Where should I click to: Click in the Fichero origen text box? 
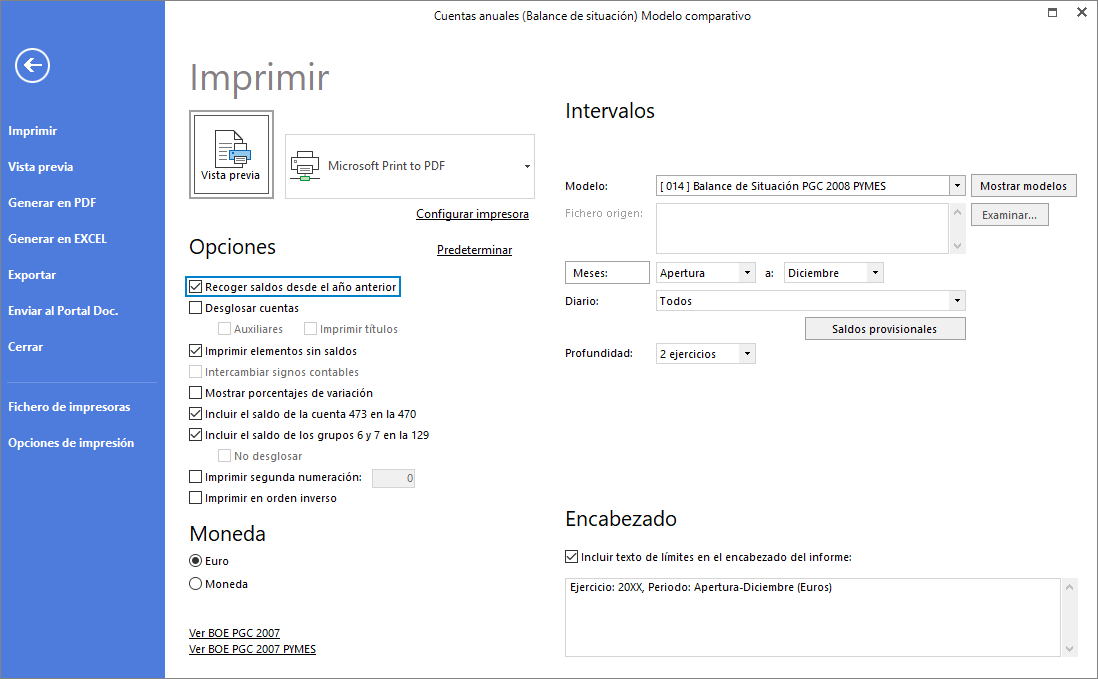click(802, 229)
